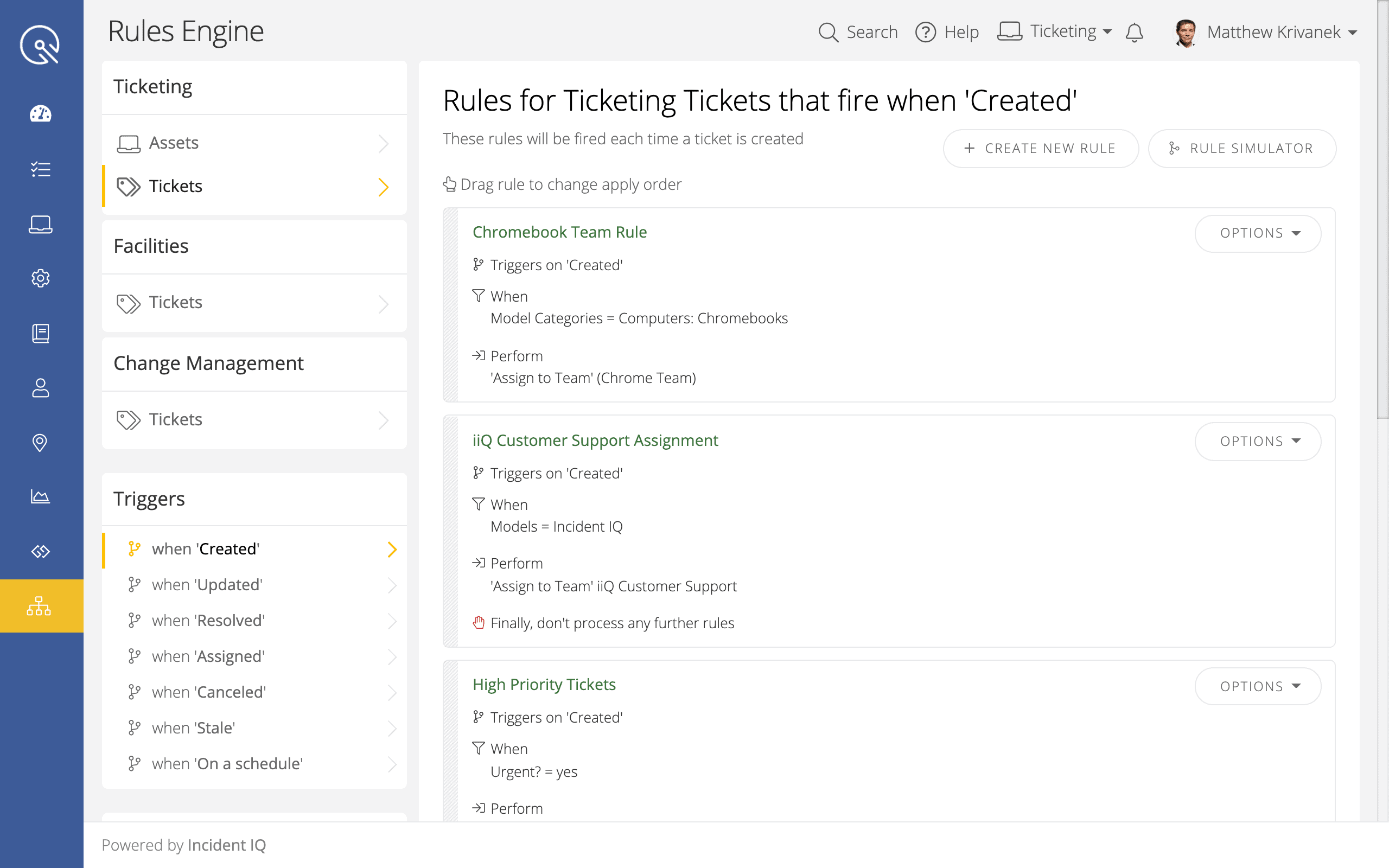Open the knowledge base book icon
The image size is (1389, 868).
(x=41, y=334)
